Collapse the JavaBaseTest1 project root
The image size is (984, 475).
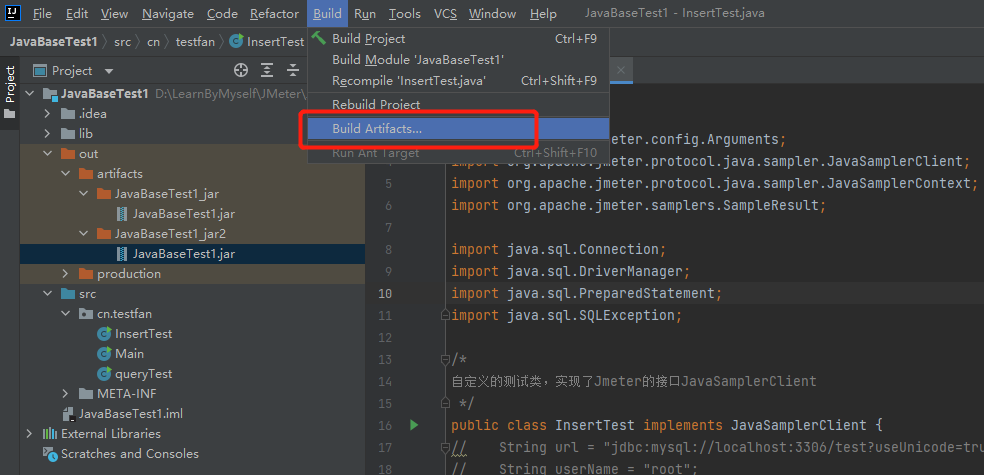tap(29, 93)
